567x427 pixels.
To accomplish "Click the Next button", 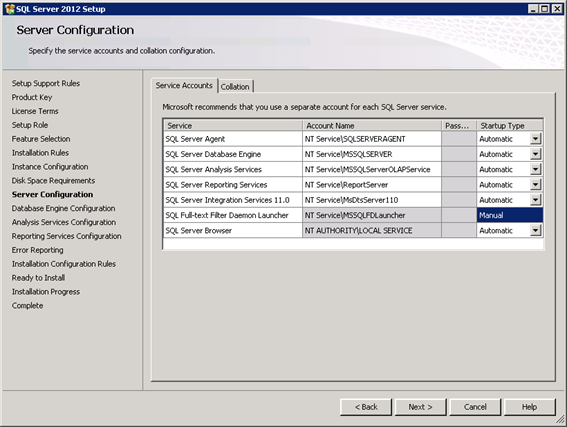I will point(421,407).
